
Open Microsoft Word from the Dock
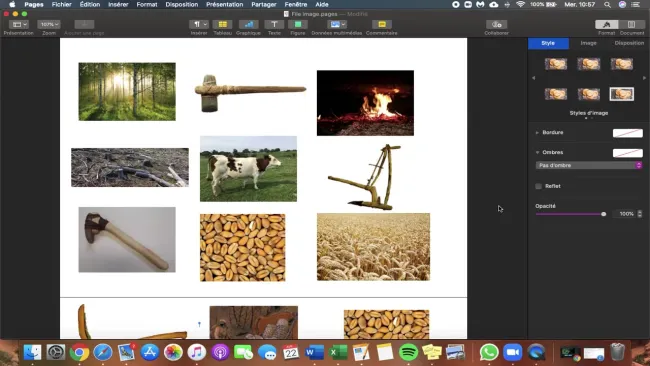[x=315, y=352]
